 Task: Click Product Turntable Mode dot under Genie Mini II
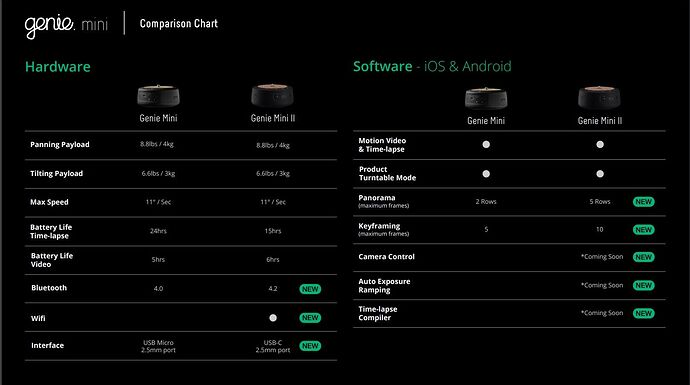click(x=600, y=174)
